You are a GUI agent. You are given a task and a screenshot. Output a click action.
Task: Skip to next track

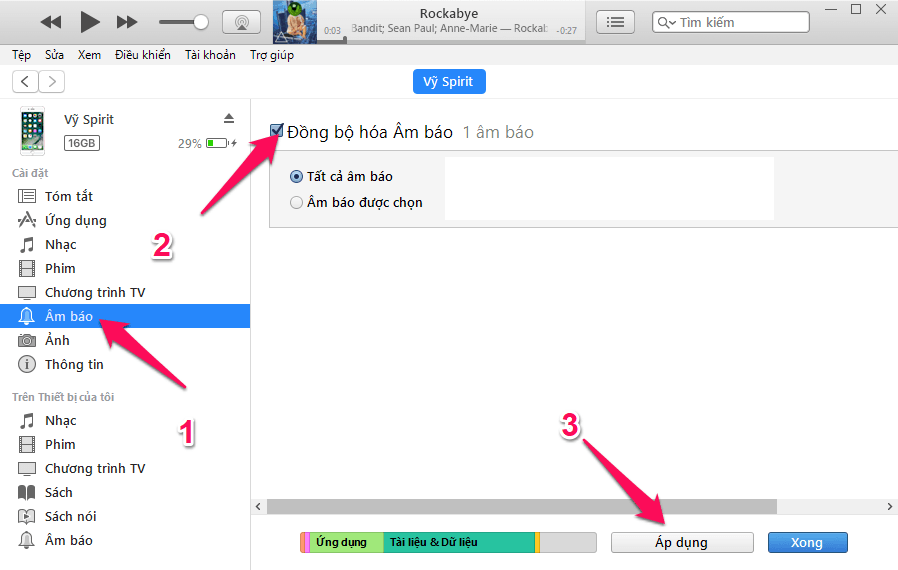[127, 22]
